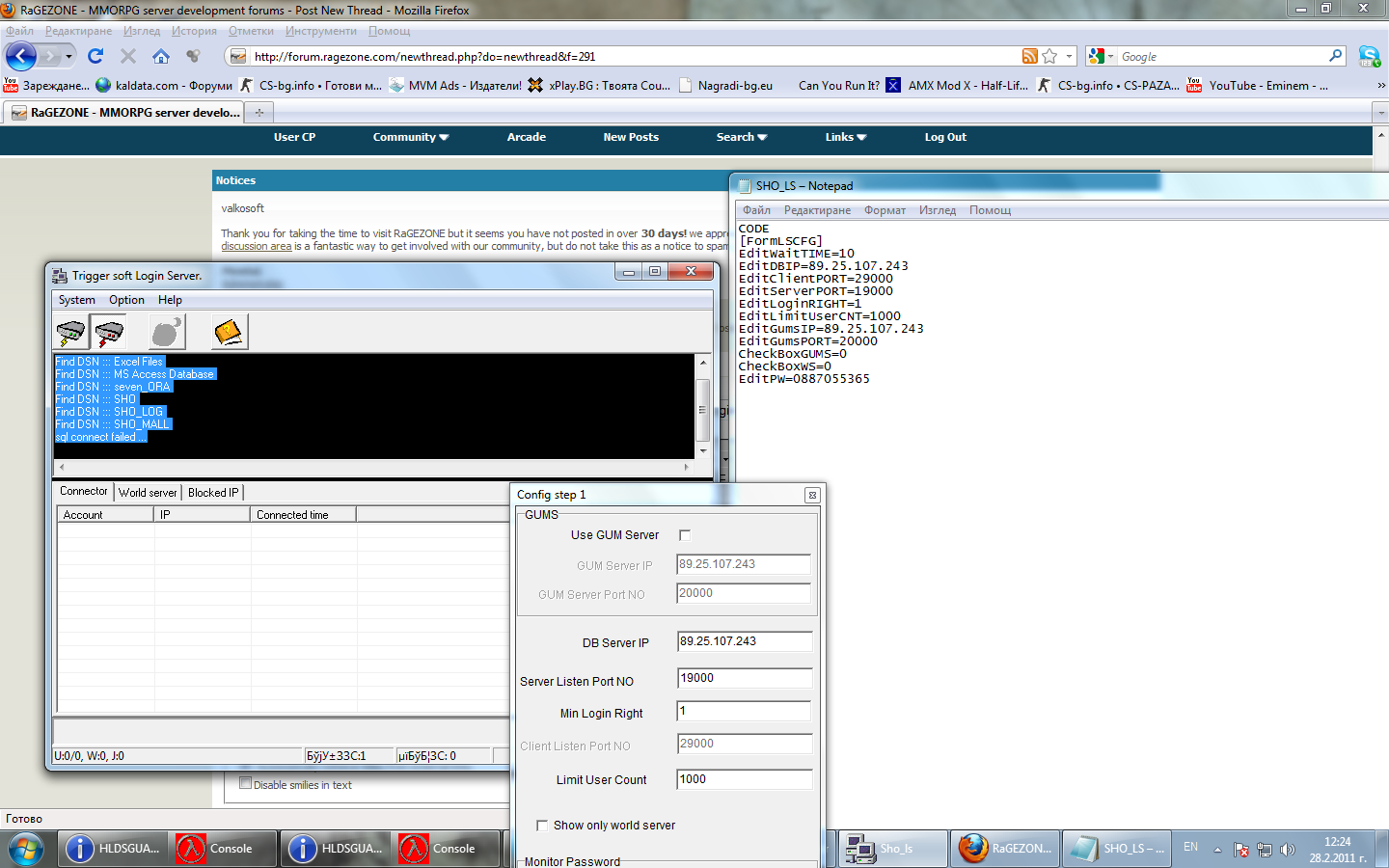Click the Firefox home icon
The image size is (1389, 868).
[160, 56]
